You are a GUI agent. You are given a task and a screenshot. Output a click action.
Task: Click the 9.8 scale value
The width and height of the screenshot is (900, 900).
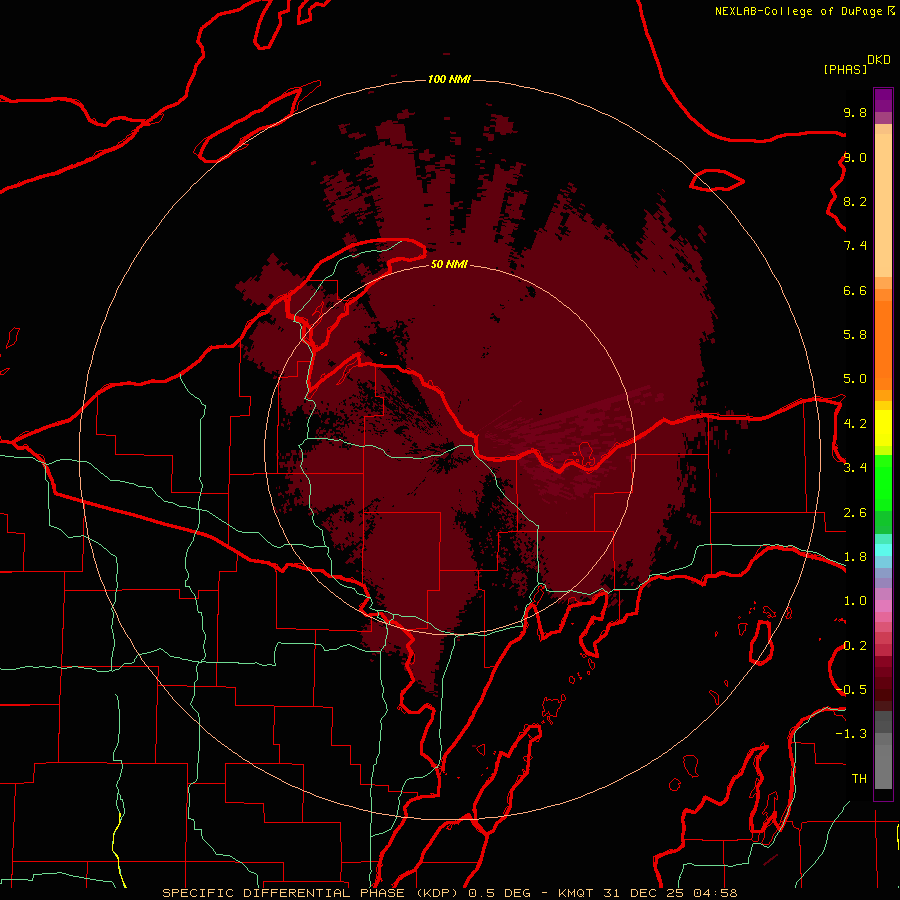[x=855, y=112]
